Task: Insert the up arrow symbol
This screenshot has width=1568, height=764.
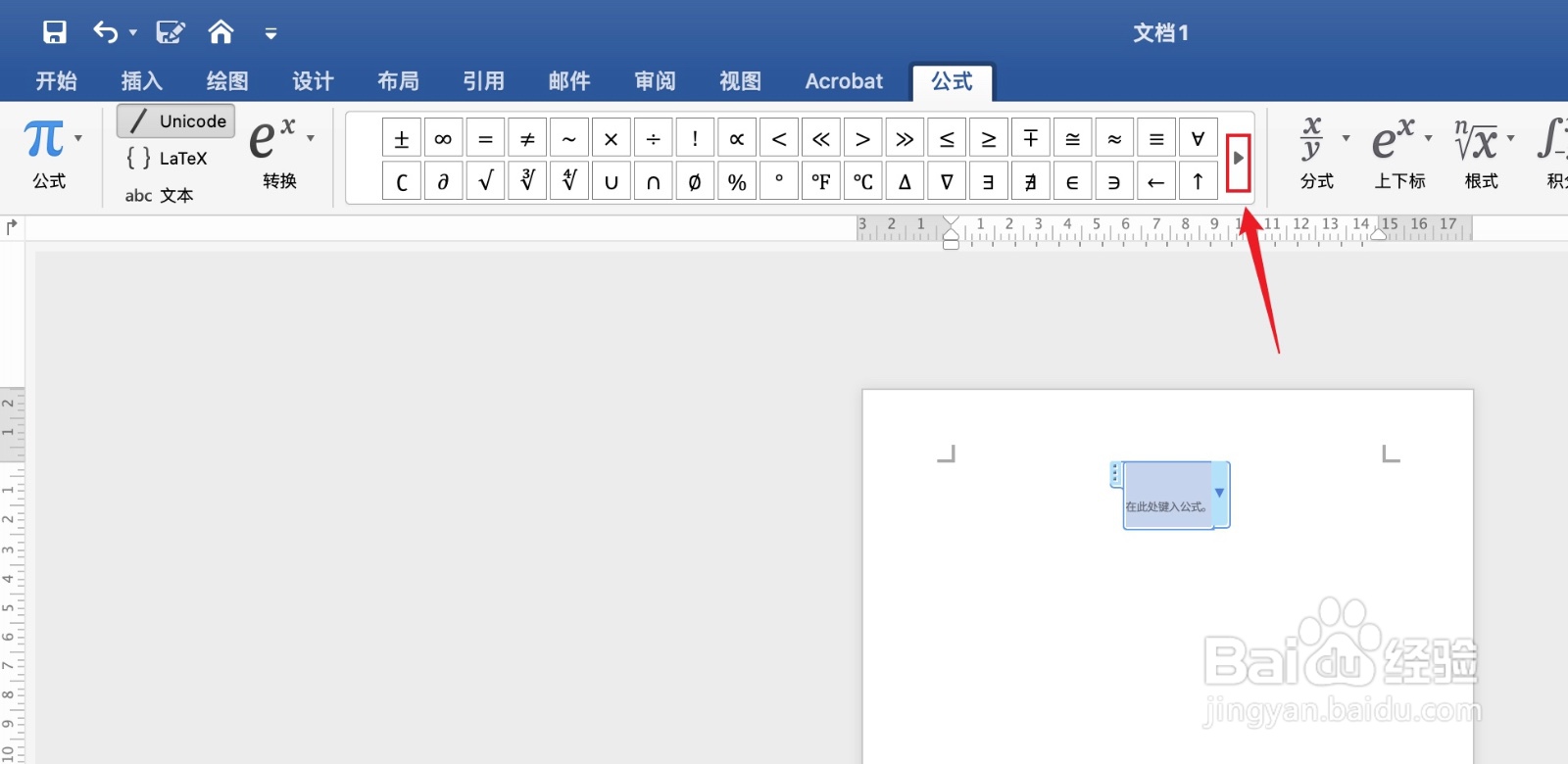Action: pyautogui.click(x=1198, y=181)
